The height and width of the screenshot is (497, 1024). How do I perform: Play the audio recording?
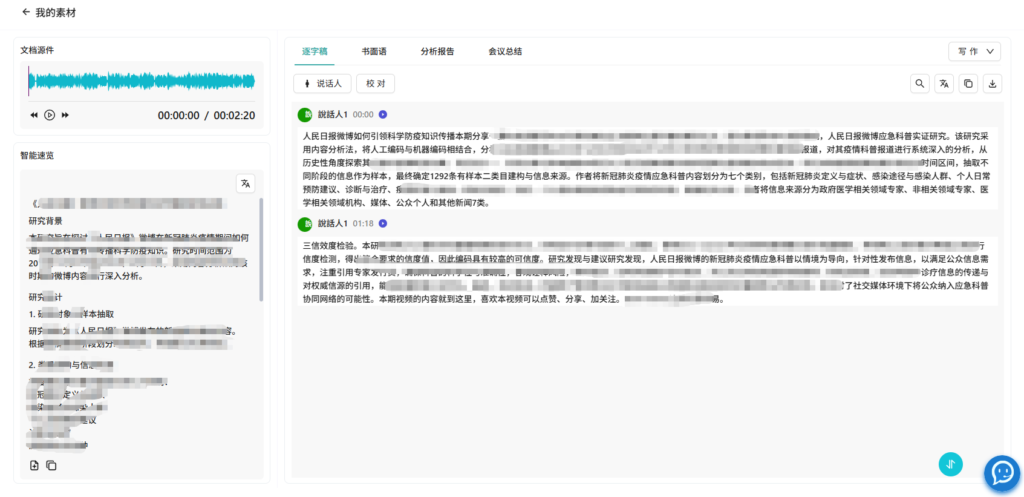(50, 115)
